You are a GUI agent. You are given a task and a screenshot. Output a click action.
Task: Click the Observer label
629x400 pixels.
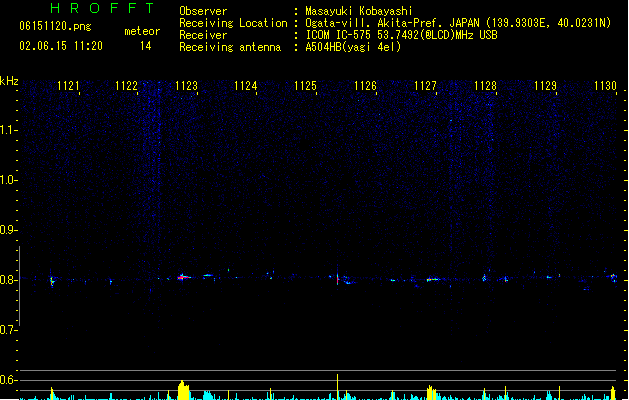(203, 11)
